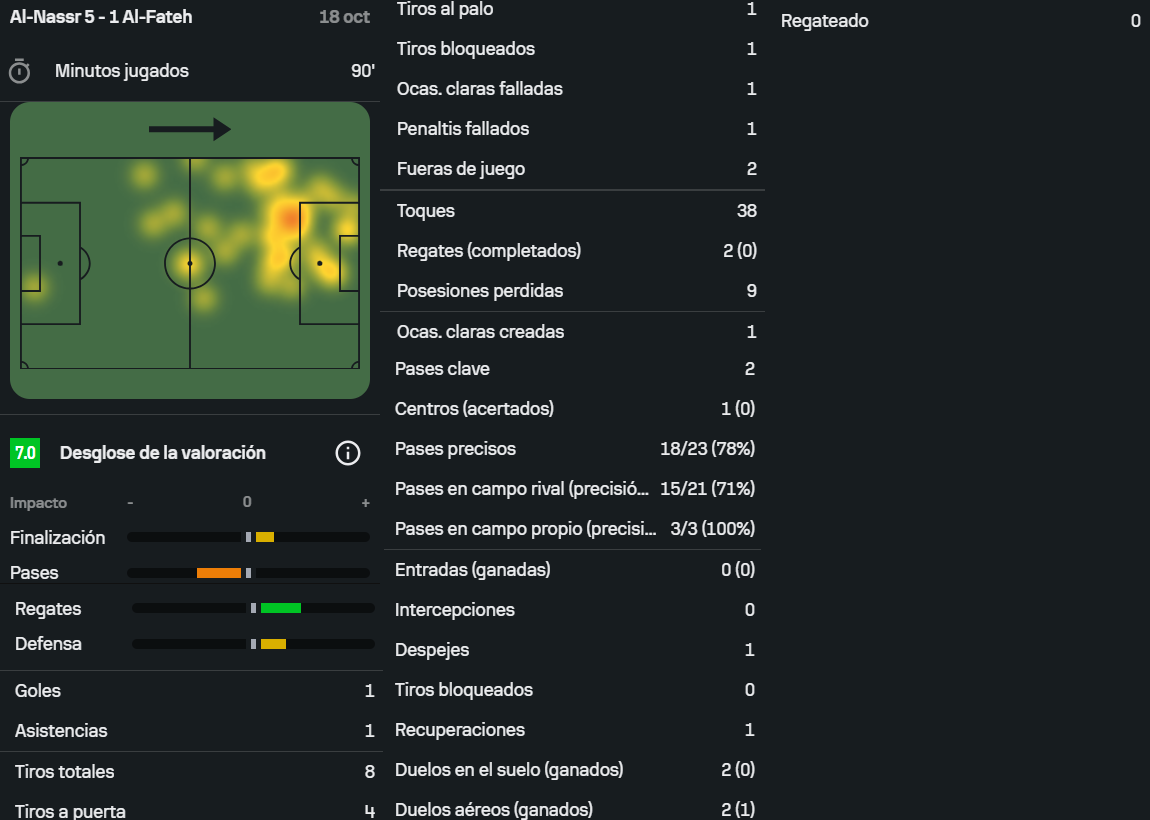This screenshot has width=1150, height=820.
Task: Click the green Regates impact bar
Action: click(280, 608)
